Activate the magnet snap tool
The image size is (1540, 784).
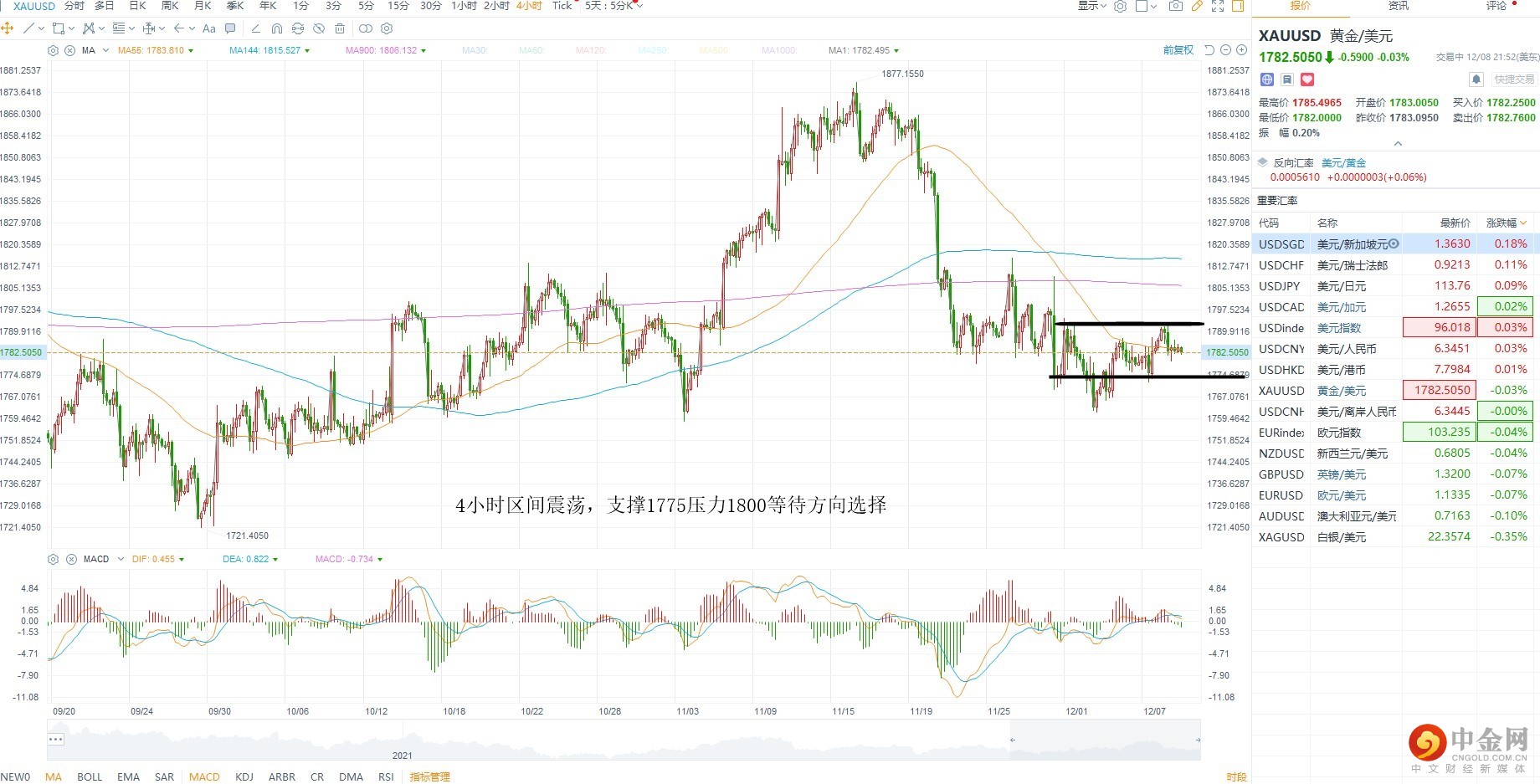(x=277, y=28)
